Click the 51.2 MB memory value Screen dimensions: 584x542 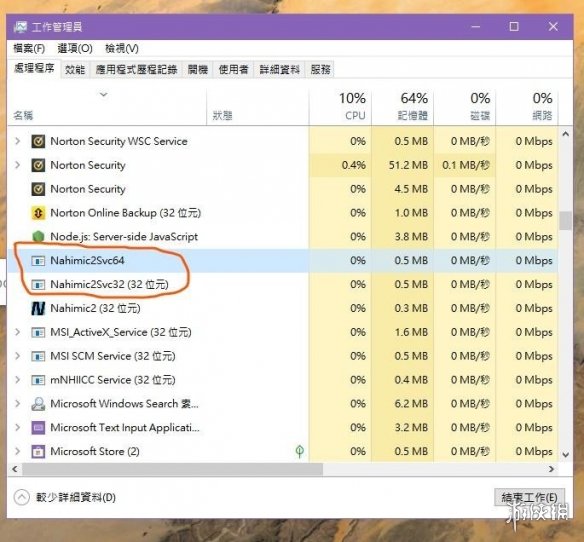[408, 165]
